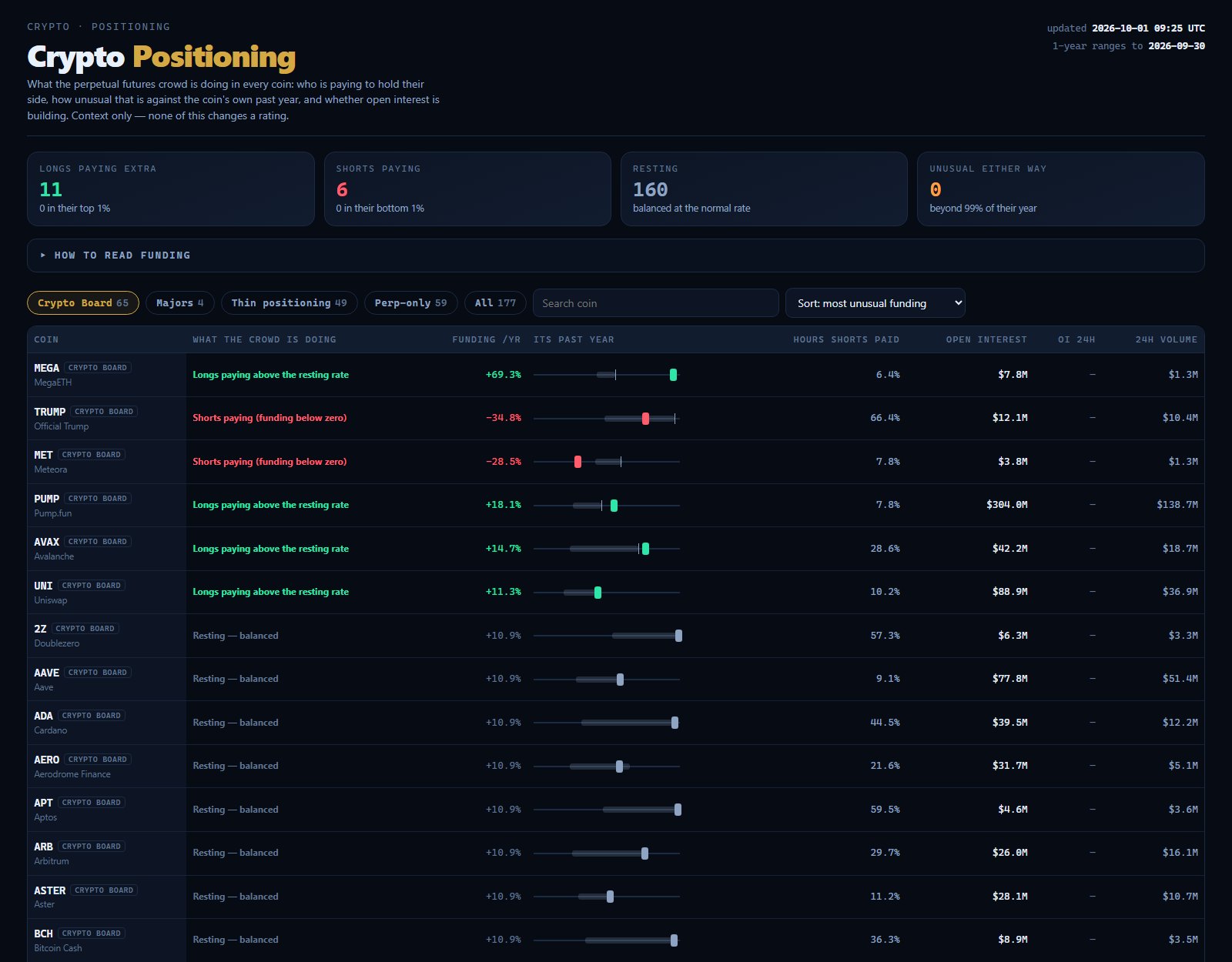The height and width of the screenshot is (962, 1232).
Task: Click the Coin column header
Action: (46, 339)
